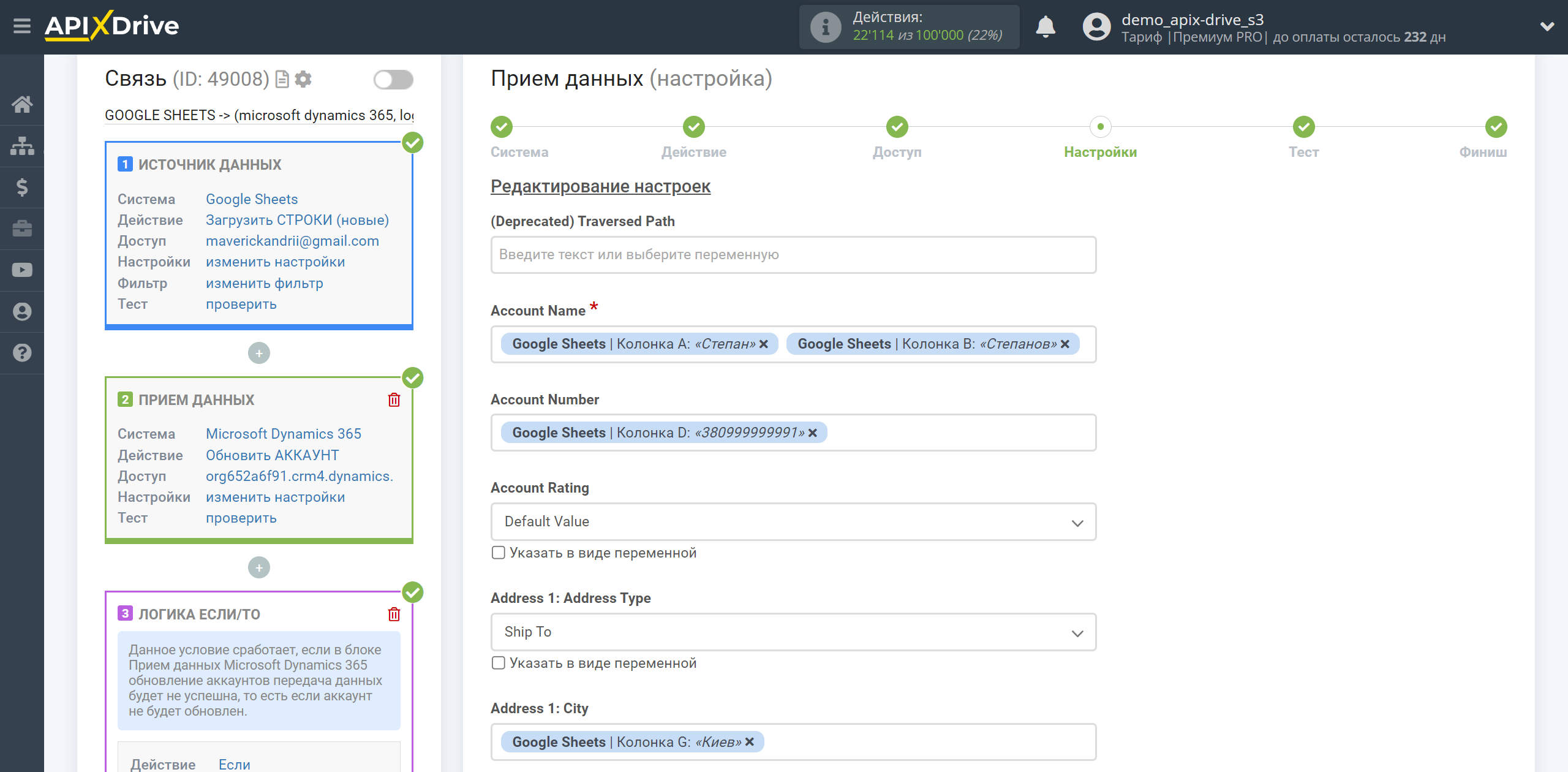Open help question mark icon
1568x772 pixels.
coord(22,353)
